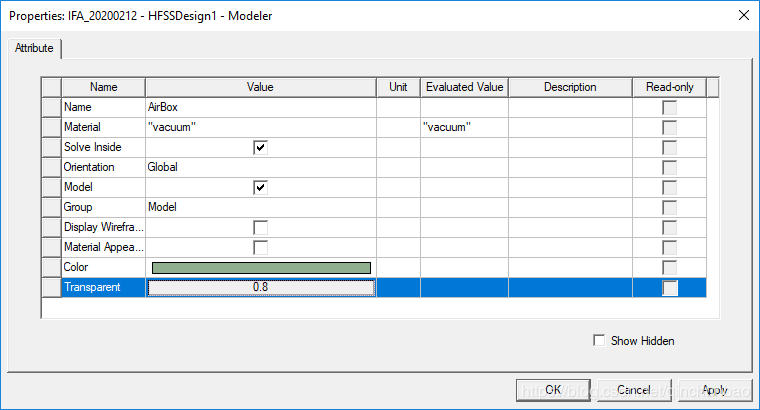760x410 pixels.
Task: Toggle Read-only checkbox in the Orientation row
Action: [x=669, y=168]
